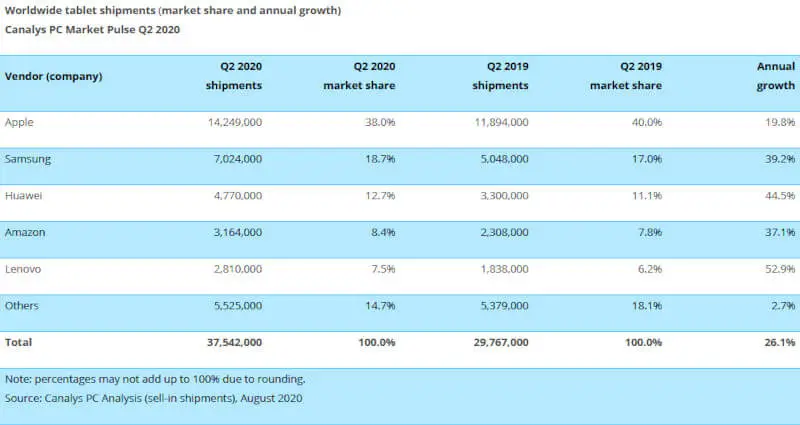Click Samsung's 18.7% market share cell
This screenshot has width=800, height=425.
pyautogui.click(x=379, y=159)
